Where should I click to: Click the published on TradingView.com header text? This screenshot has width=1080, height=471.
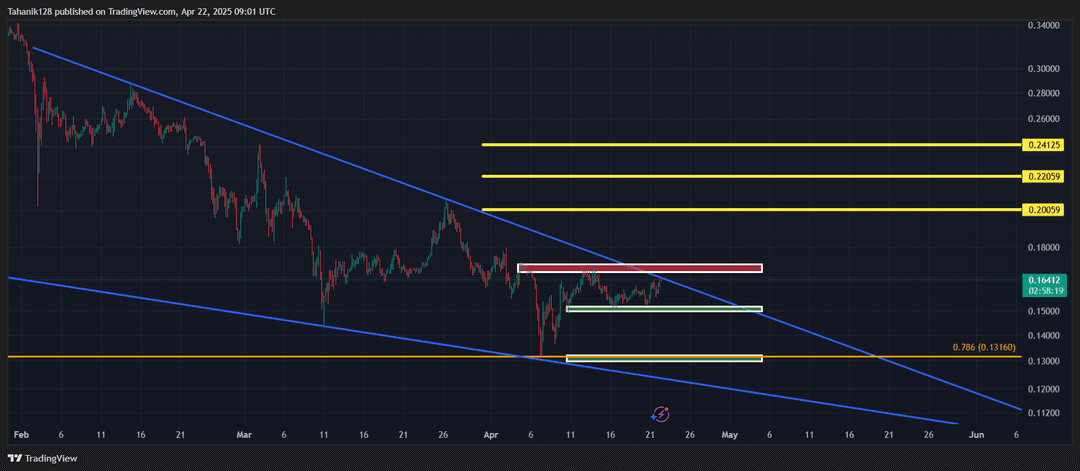(140, 11)
